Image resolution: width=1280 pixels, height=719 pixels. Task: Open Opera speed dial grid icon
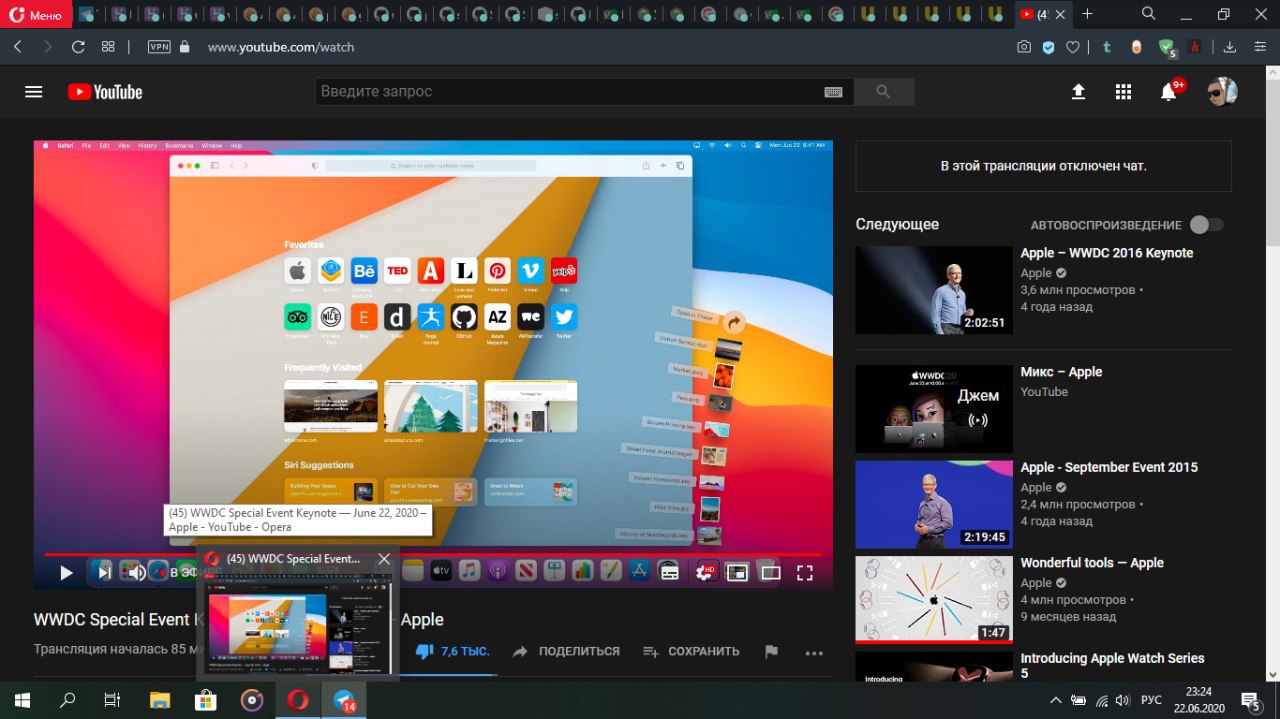point(108,47)
